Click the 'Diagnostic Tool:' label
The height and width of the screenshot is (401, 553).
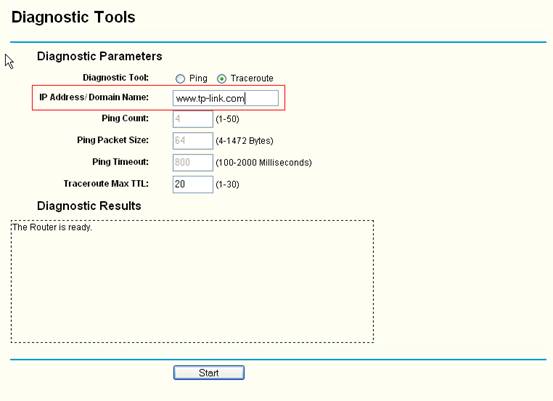116,78
